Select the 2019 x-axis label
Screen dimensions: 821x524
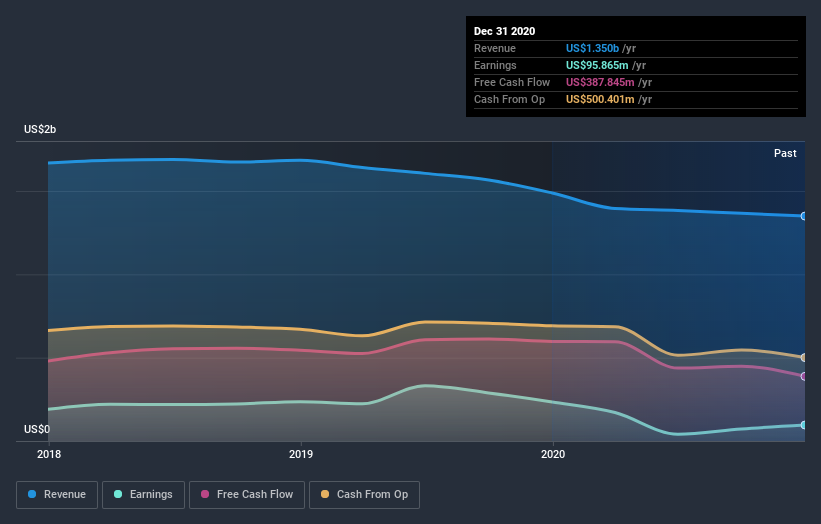pyautogui.click(x=301, y=454)
